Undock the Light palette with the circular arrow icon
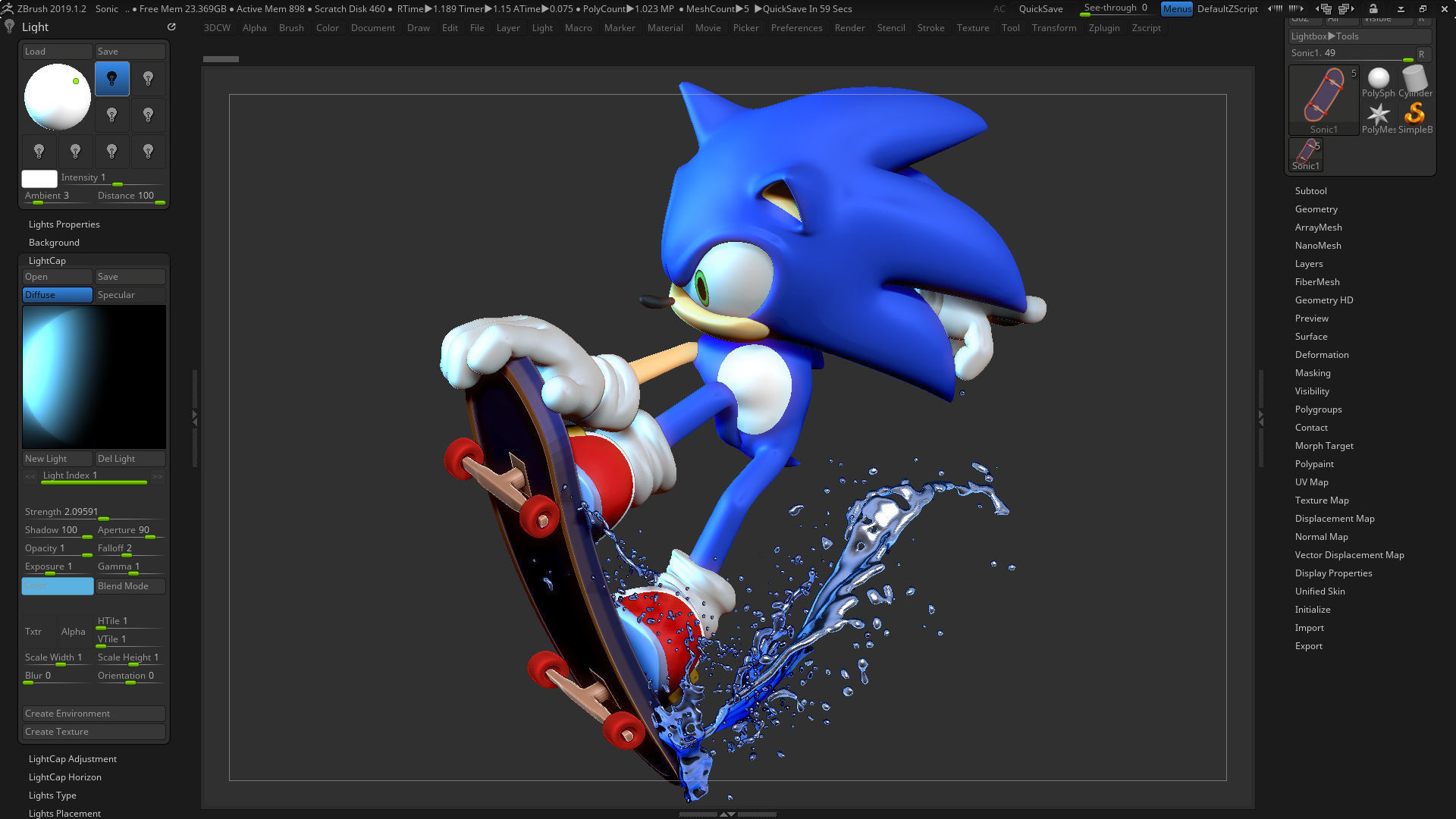The height and width of the screenshot is (819, 1456). pyautogui.click(x=171, y=27)
